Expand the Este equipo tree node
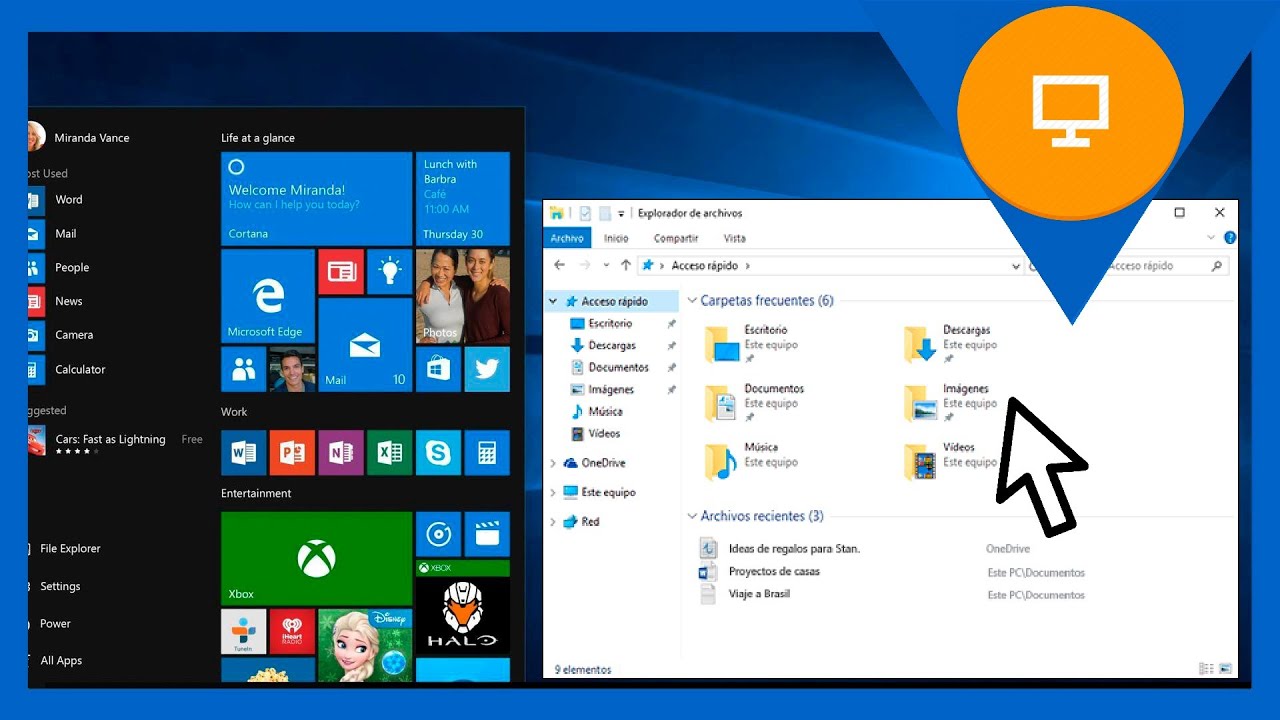Image resolution: width=1280 pixels, height=720 pixels. [x=553, y=492]
